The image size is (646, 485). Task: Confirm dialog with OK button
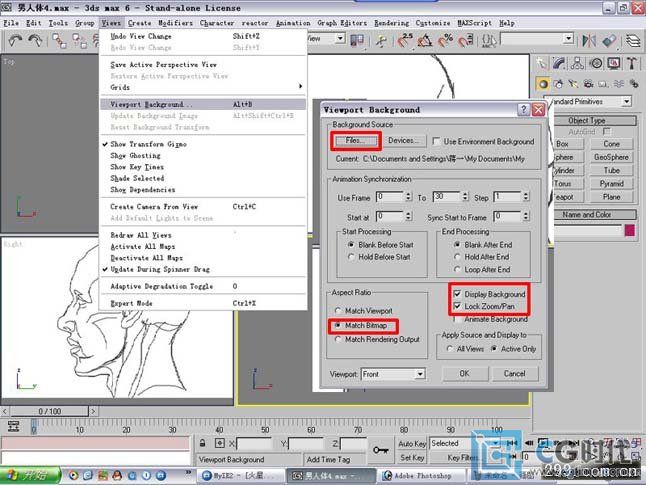point(465,373)
